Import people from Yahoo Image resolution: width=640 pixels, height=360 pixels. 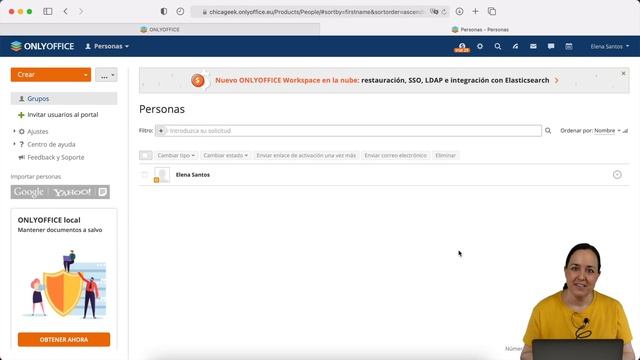(72, 192)
